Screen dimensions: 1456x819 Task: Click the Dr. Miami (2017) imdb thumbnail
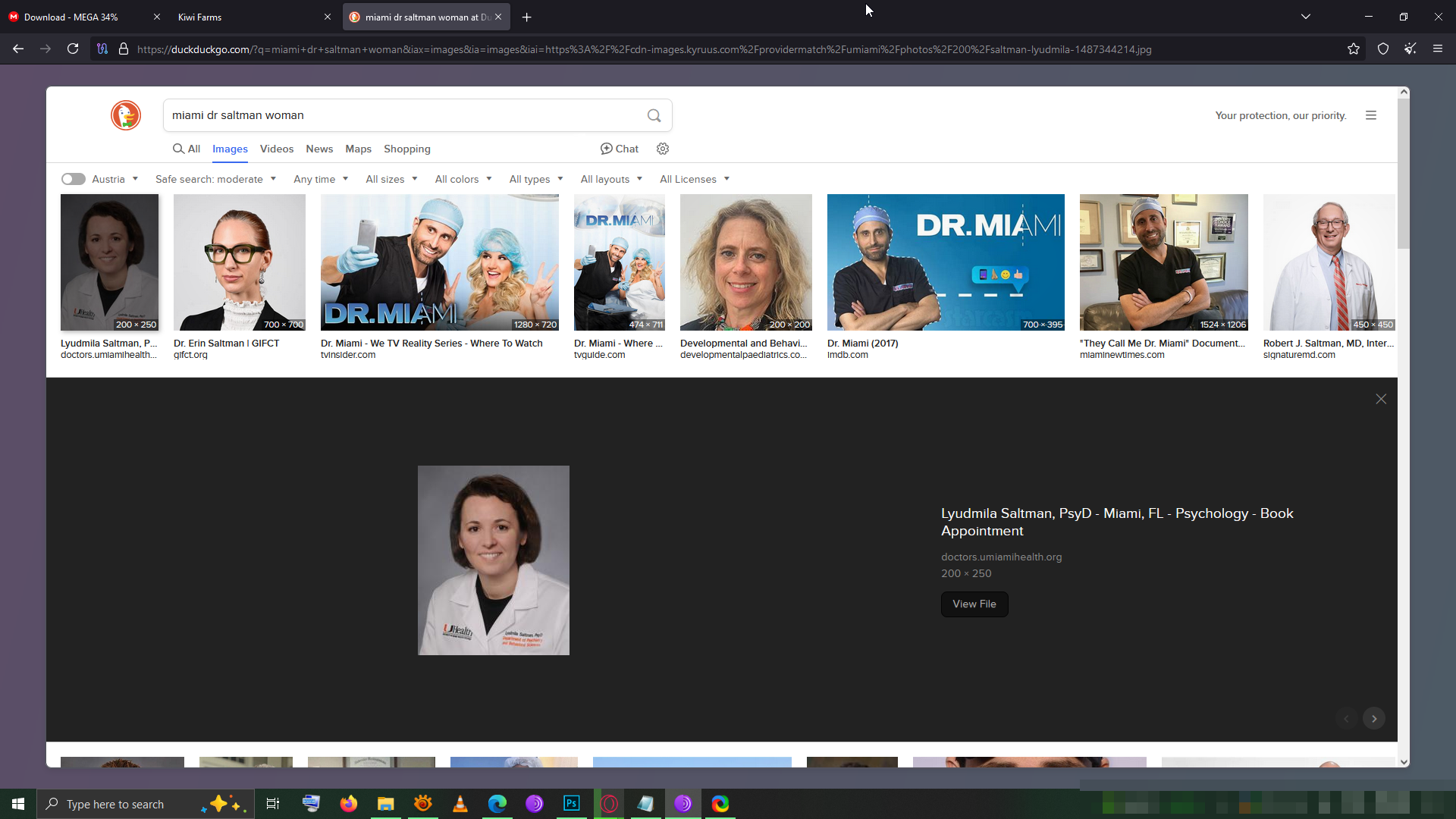point(946,262)
